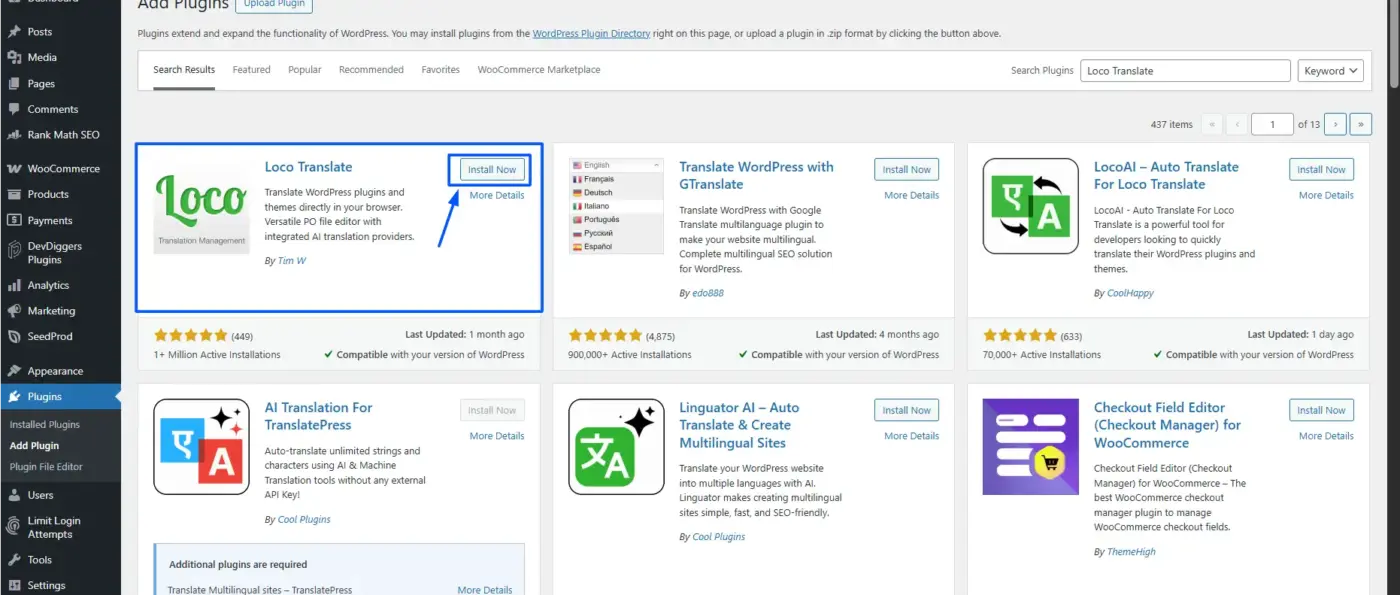The image size is (1400, 595).
Task: Go to the next results page
Action: pyautogui.click(x=1336, y=125)
